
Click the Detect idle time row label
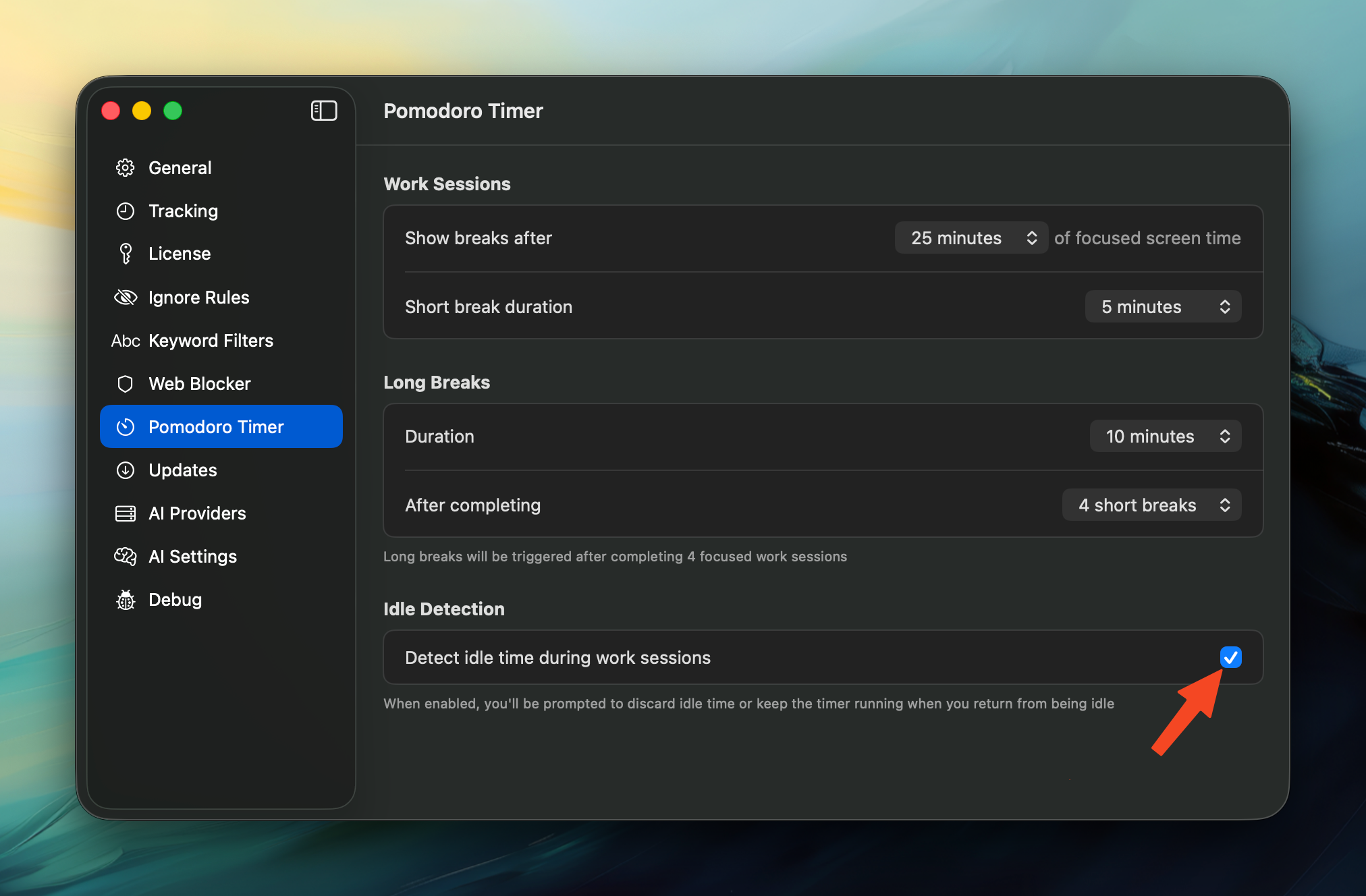click(557, 658)
